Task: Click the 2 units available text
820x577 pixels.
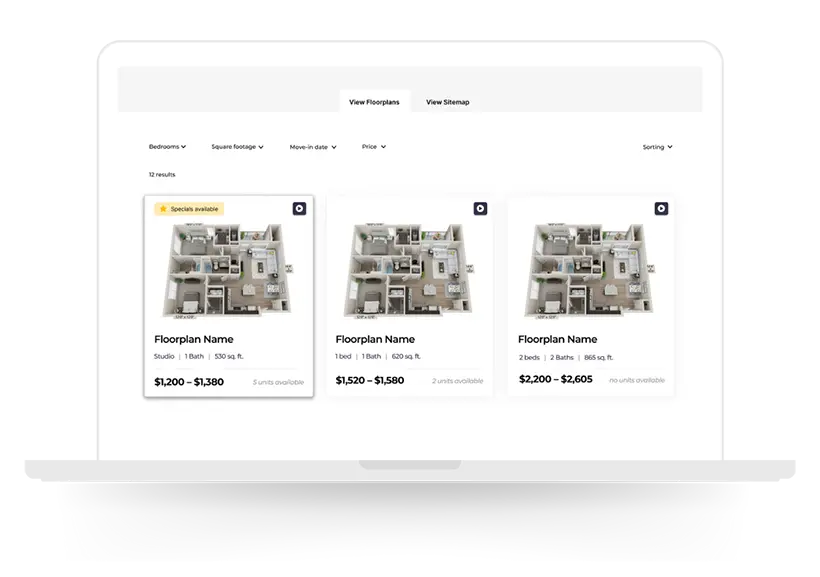Action: click(x=458, y=381)
